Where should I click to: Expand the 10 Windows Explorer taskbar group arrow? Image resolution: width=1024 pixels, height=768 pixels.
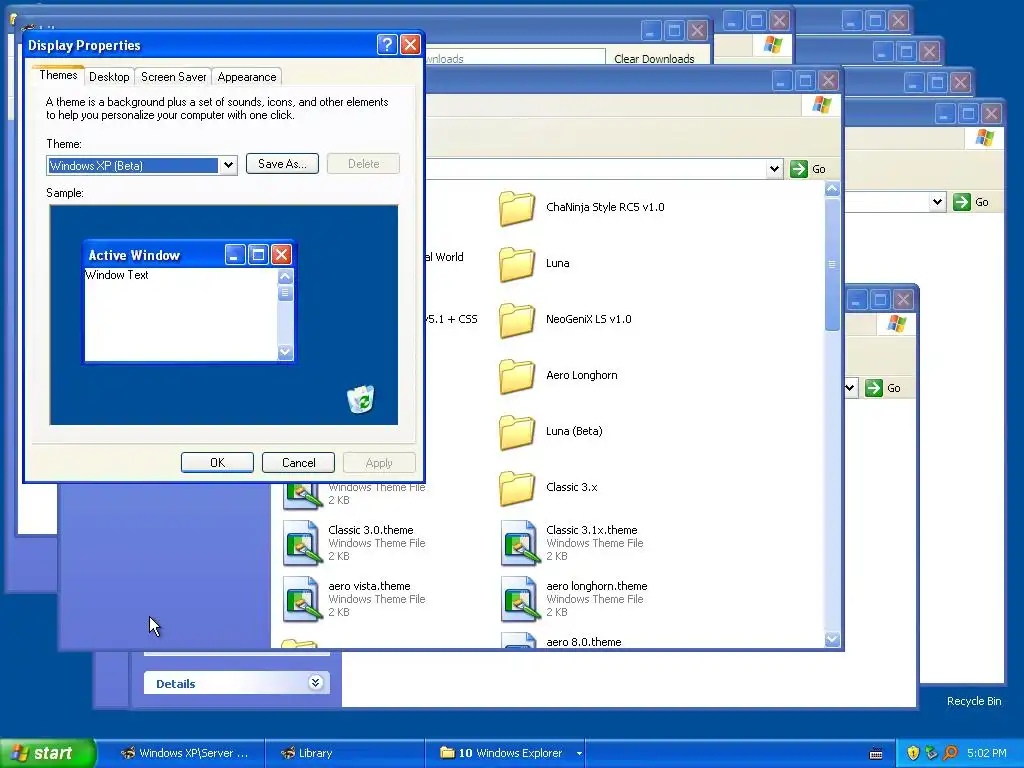pyautogui.click(x=579, y=754)
